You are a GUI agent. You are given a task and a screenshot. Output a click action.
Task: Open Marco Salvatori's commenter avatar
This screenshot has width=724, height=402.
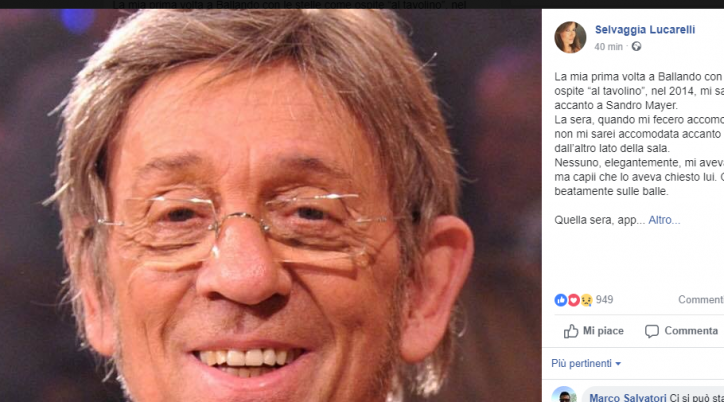click(564, 394)
